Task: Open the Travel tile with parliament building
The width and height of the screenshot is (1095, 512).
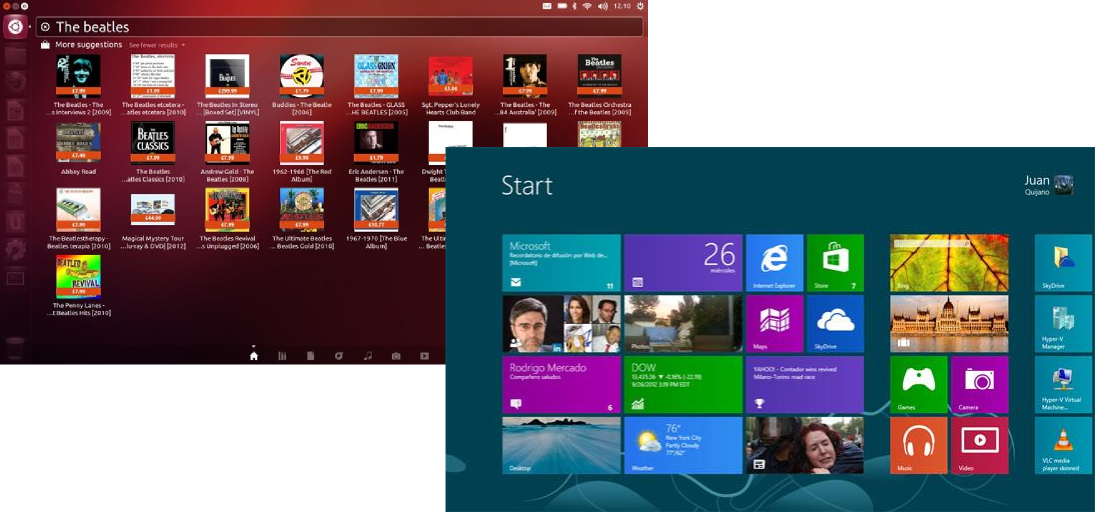Action: tap(949, 323)
